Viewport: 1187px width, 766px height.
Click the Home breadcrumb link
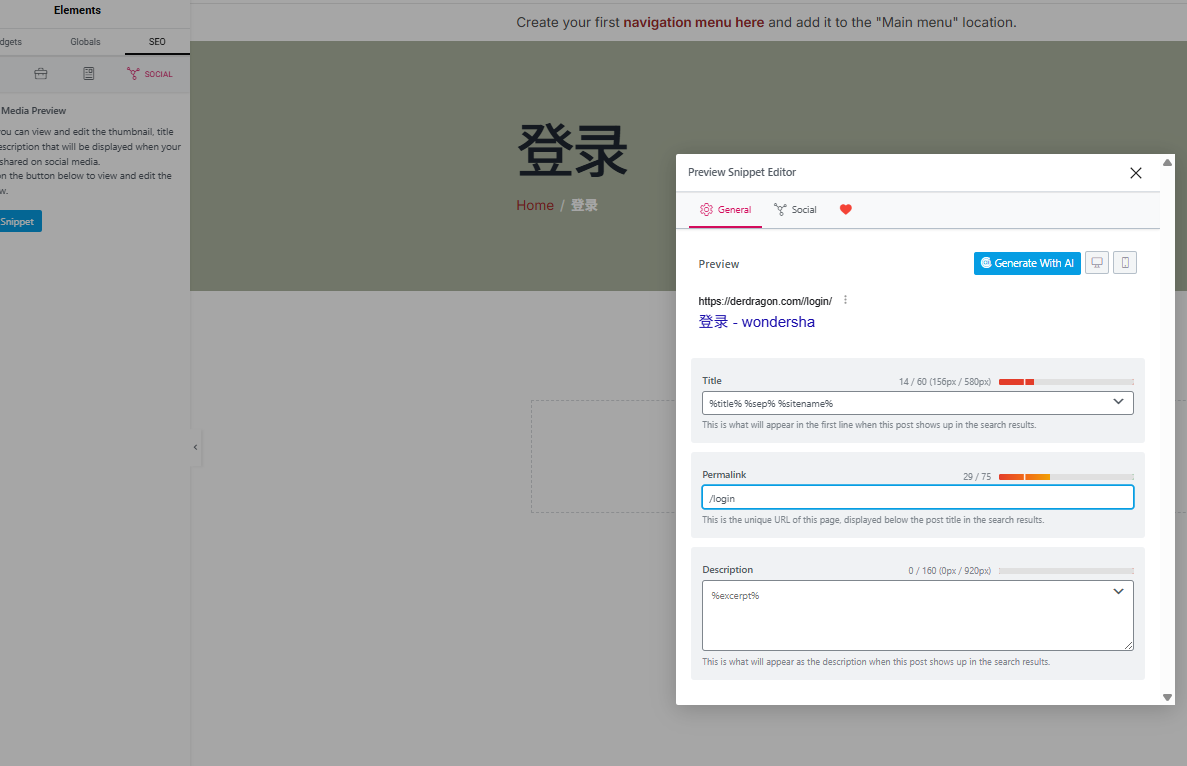[534, 205]
